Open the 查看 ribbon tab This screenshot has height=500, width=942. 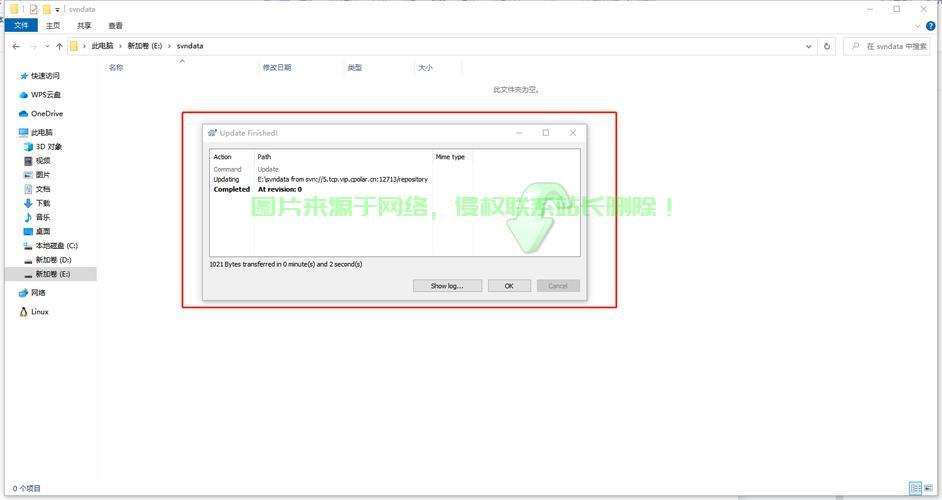pyautogui.click(x=116, y=26)
